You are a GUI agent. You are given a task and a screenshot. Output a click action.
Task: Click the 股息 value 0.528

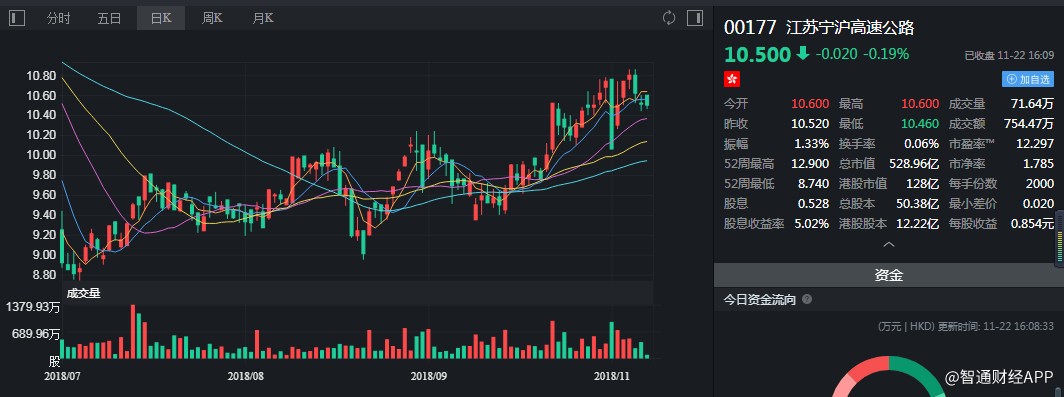813,204
